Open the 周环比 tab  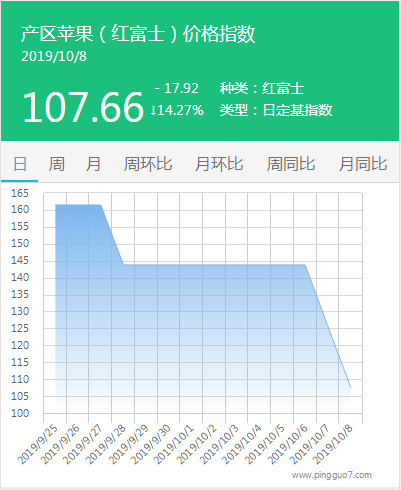[x=148, y=164]
